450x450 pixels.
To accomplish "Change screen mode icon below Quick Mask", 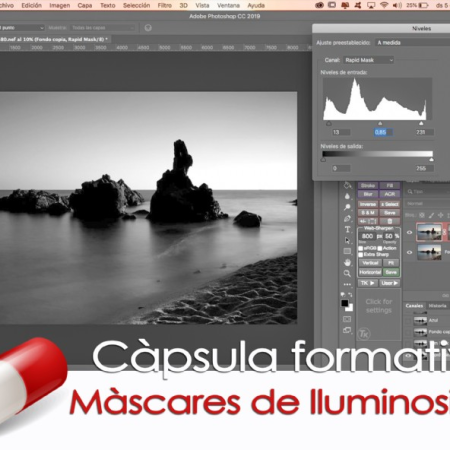I will [347, 330].
